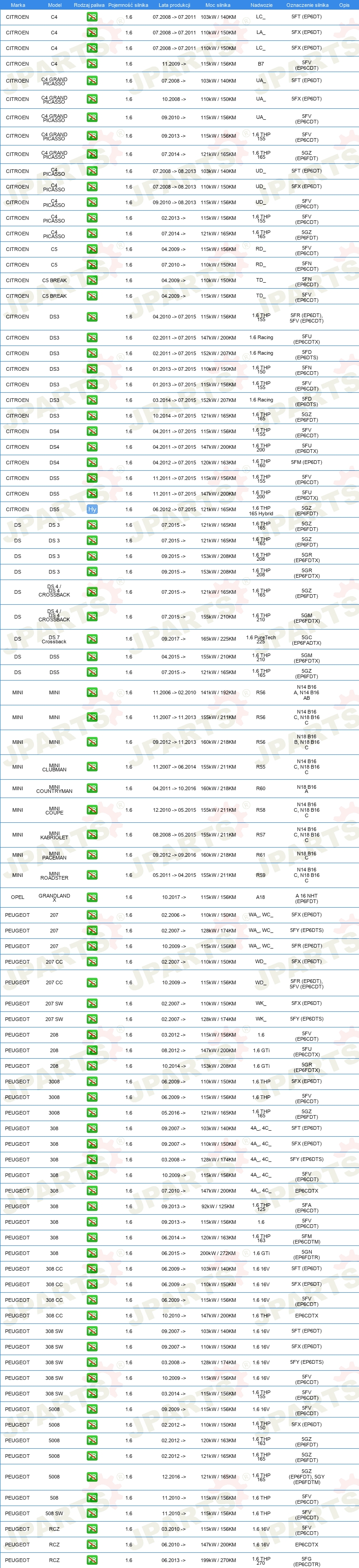The height and width of the screenshot is (1568, 359).
Task: Click the Lata produkcji column header
Action: (174, 5)
